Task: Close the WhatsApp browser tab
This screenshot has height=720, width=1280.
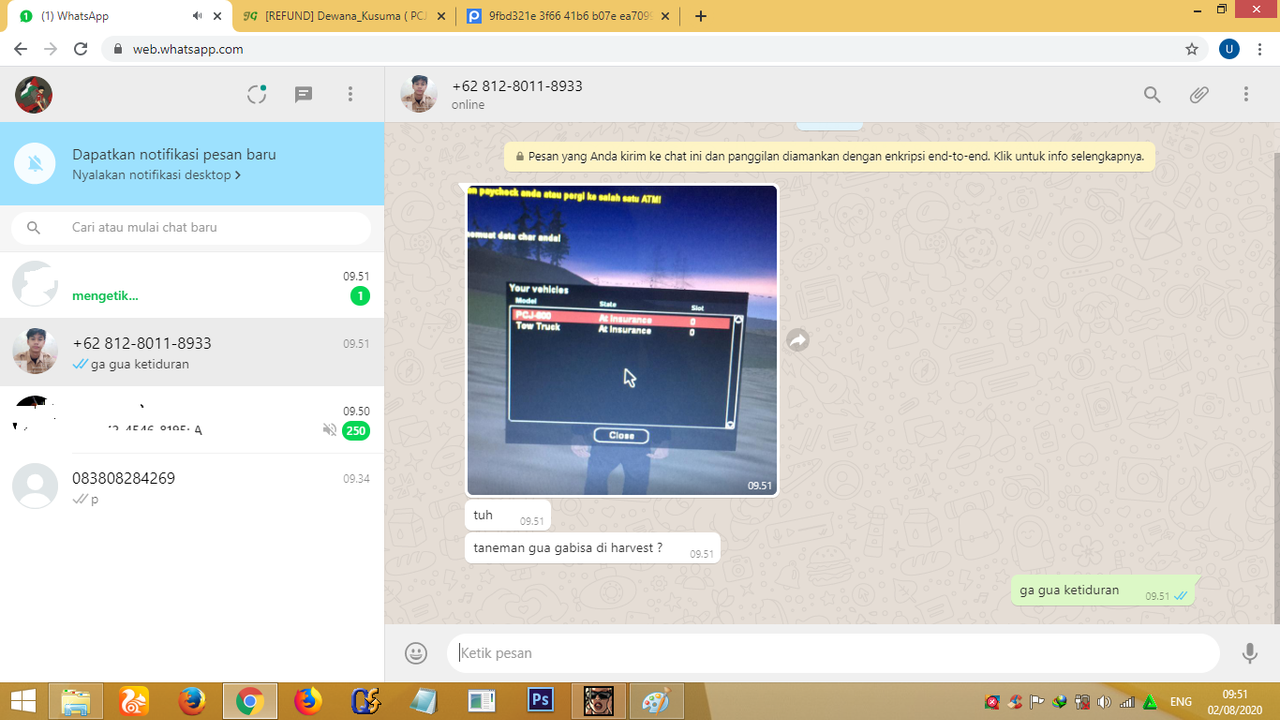Action: tap(216, 16)
